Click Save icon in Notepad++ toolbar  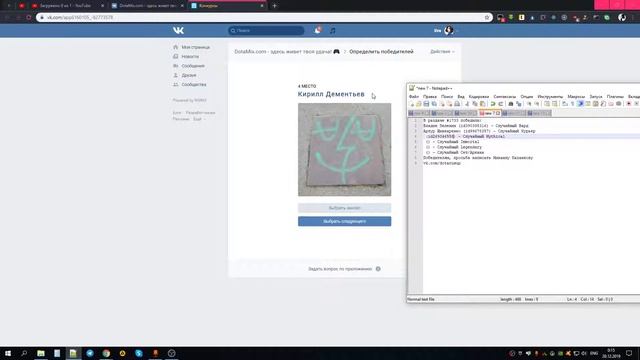[x=426, y=104]
